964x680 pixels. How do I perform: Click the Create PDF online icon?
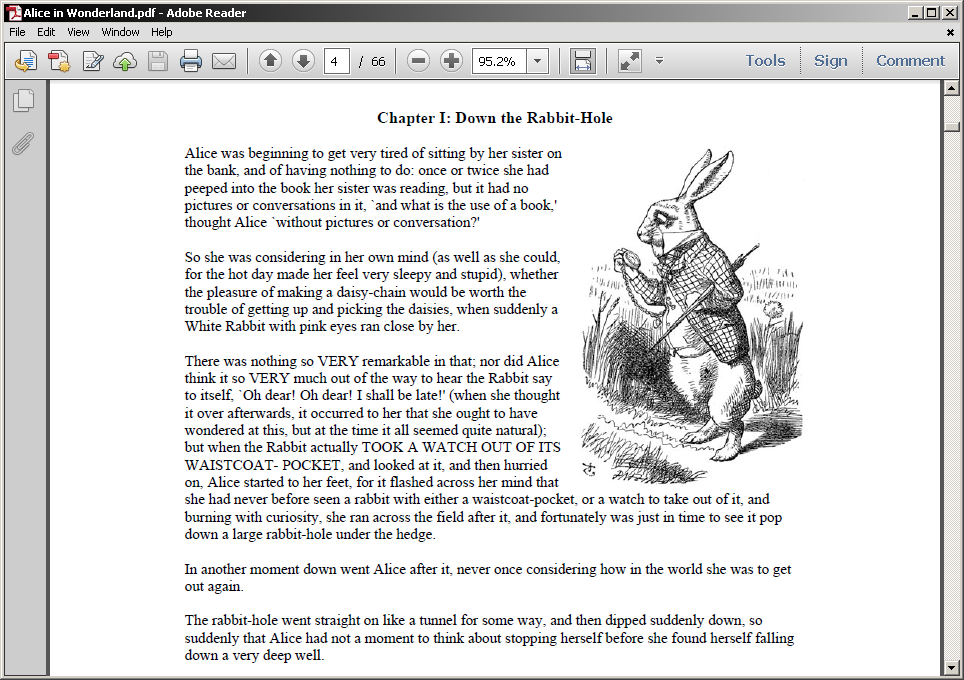(x=26, y=61)
